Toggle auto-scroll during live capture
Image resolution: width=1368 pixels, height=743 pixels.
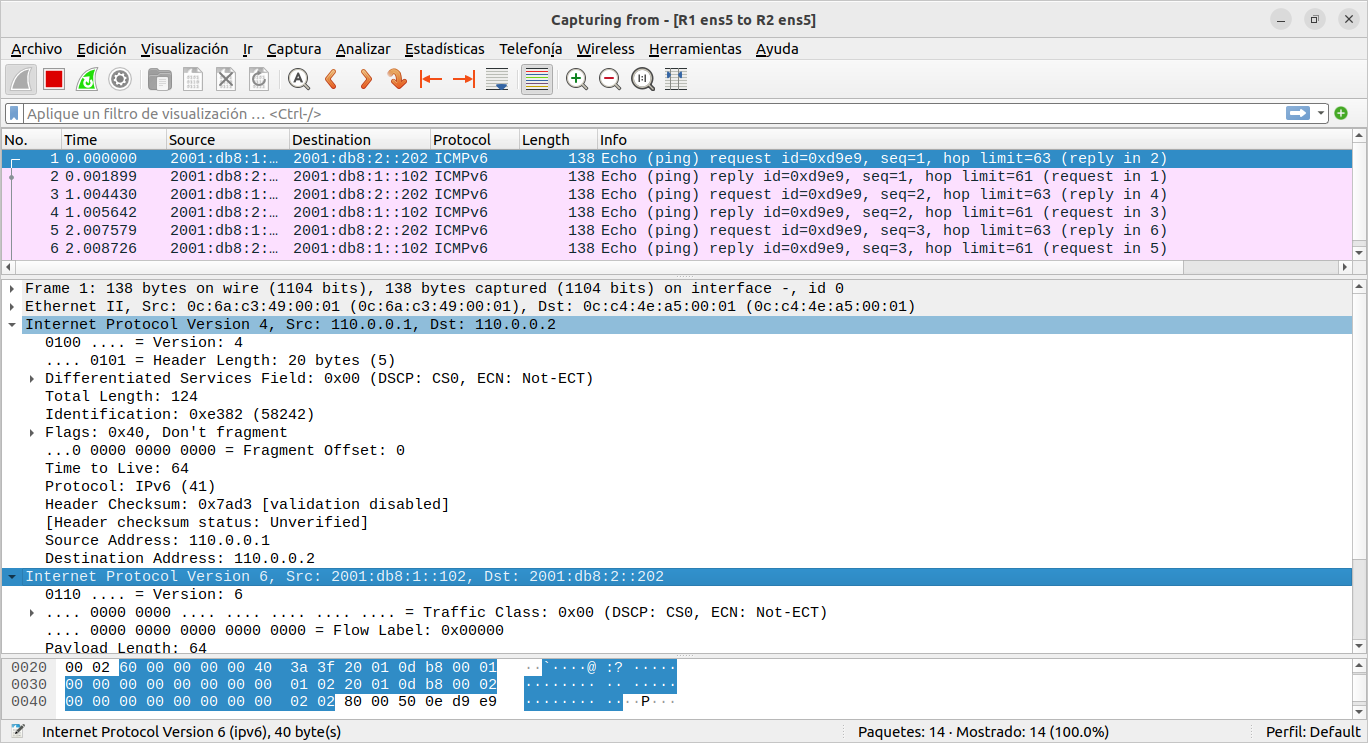(x=497, y=79)
